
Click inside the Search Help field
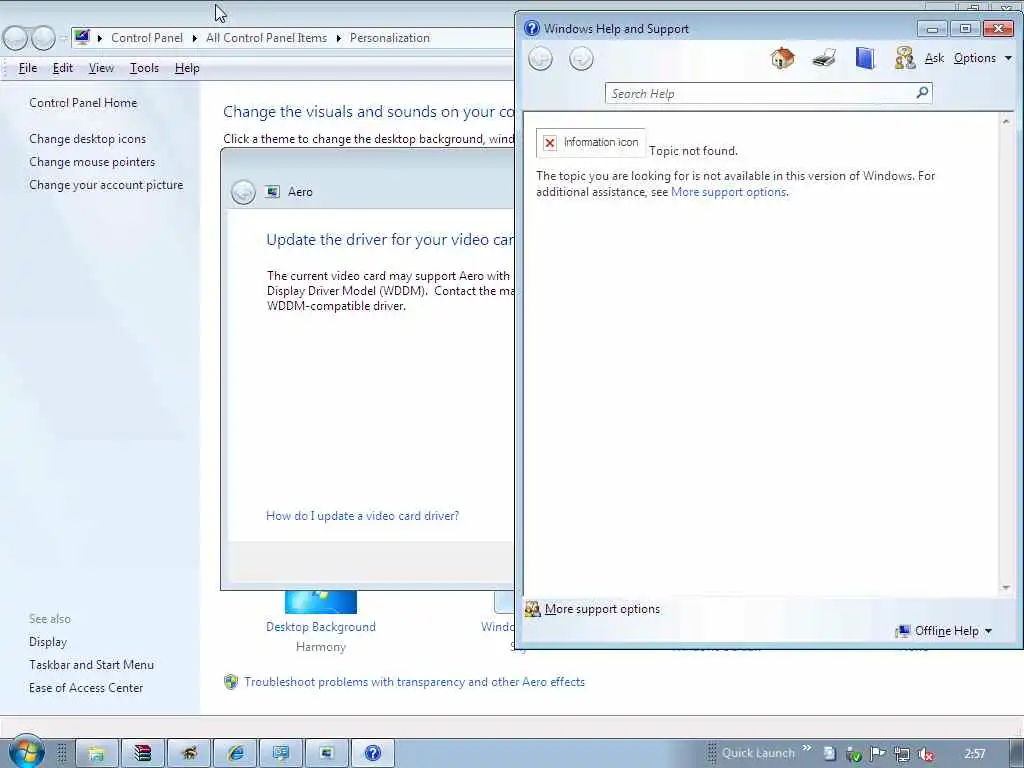click(x=761, y=93)
